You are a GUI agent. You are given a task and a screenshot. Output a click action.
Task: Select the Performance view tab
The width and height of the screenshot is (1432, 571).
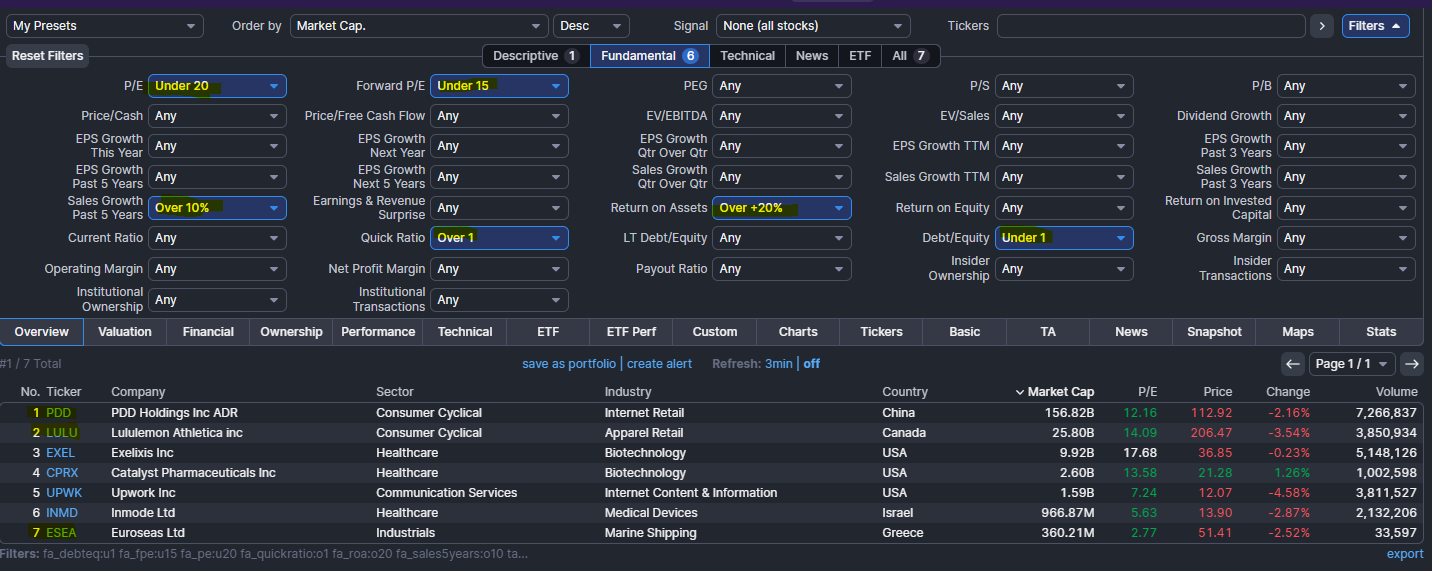(378, 332)
